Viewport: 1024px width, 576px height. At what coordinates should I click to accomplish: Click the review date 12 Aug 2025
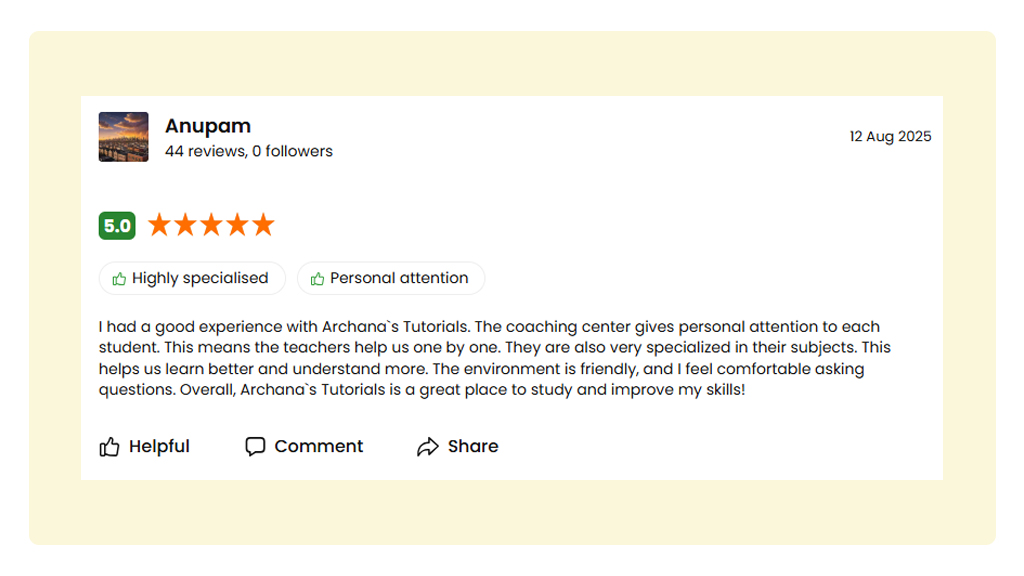coord(890,136)
